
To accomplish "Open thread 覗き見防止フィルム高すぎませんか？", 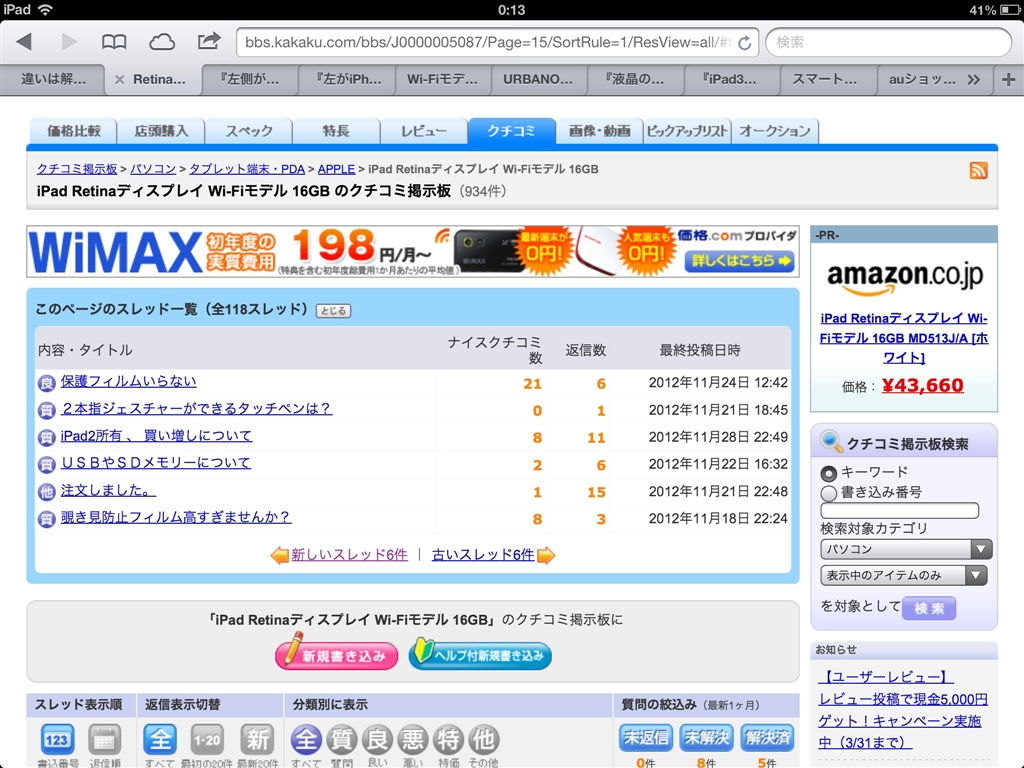I will point(175,517).
